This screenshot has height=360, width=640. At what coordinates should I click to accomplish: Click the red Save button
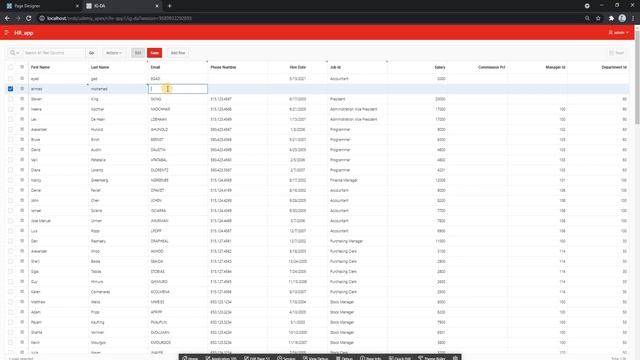154,53
